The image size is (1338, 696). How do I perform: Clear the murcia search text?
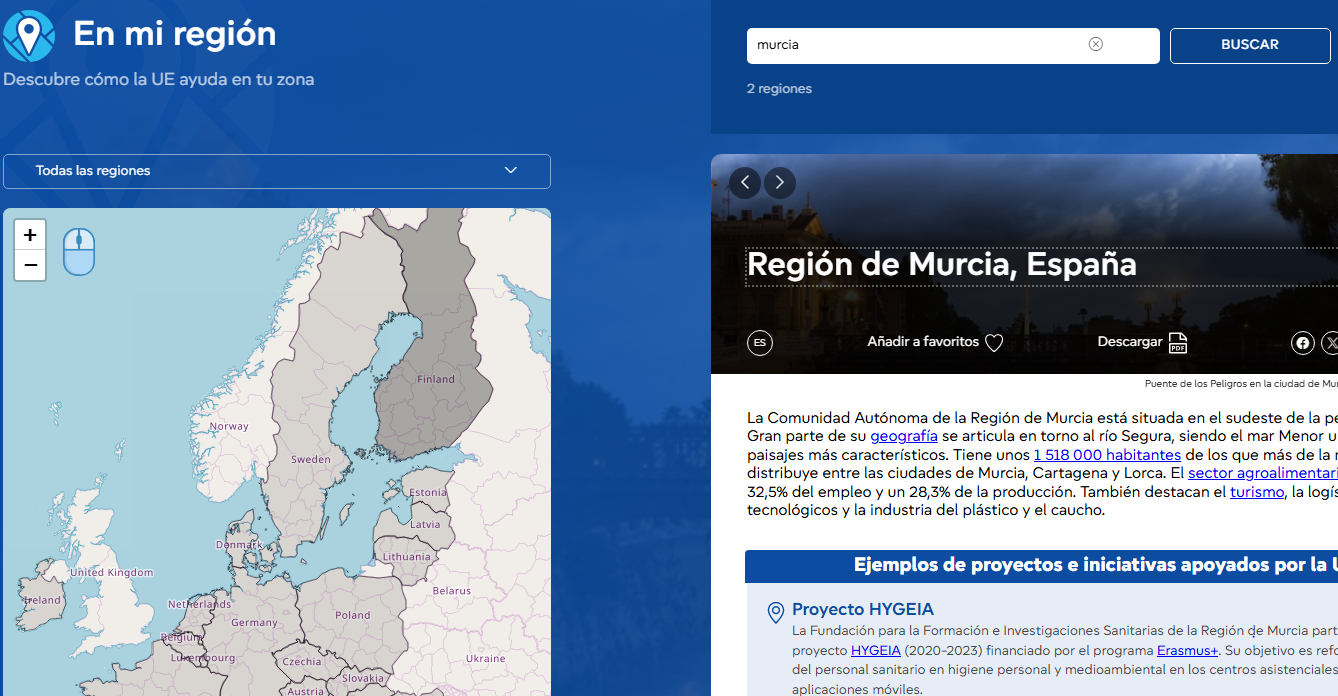1096,44
